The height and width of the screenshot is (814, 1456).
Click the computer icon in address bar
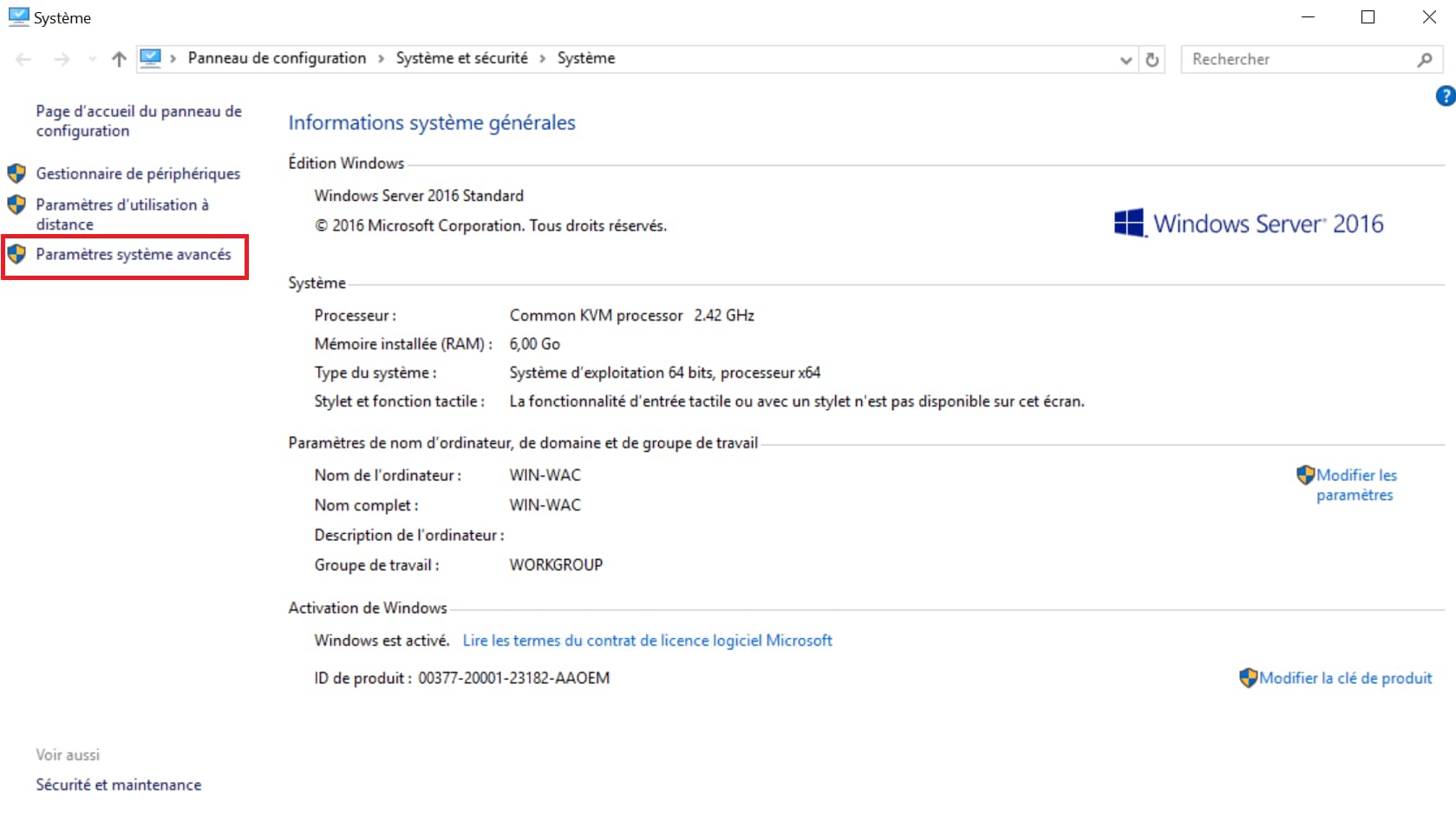151,58
